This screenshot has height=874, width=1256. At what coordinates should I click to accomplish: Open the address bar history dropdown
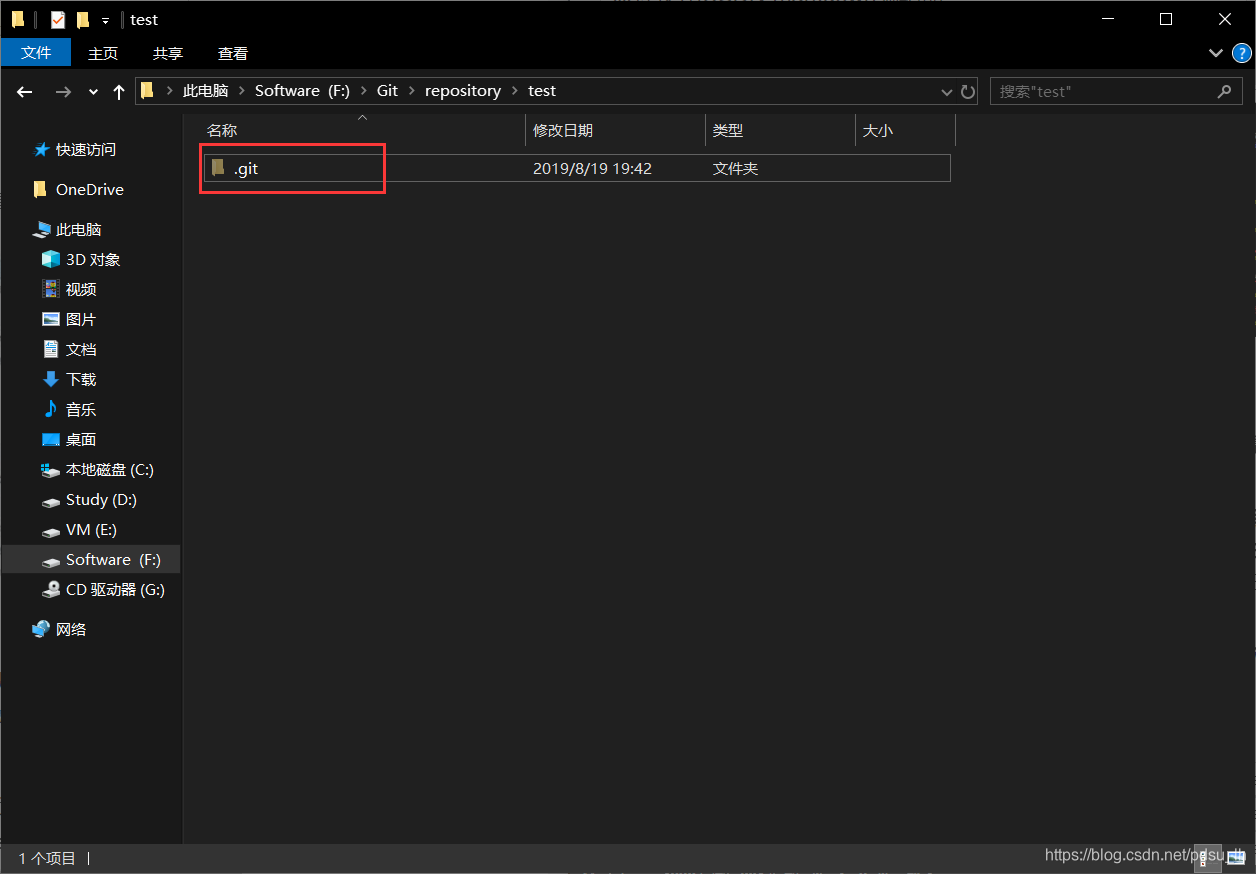click(947, 91)
